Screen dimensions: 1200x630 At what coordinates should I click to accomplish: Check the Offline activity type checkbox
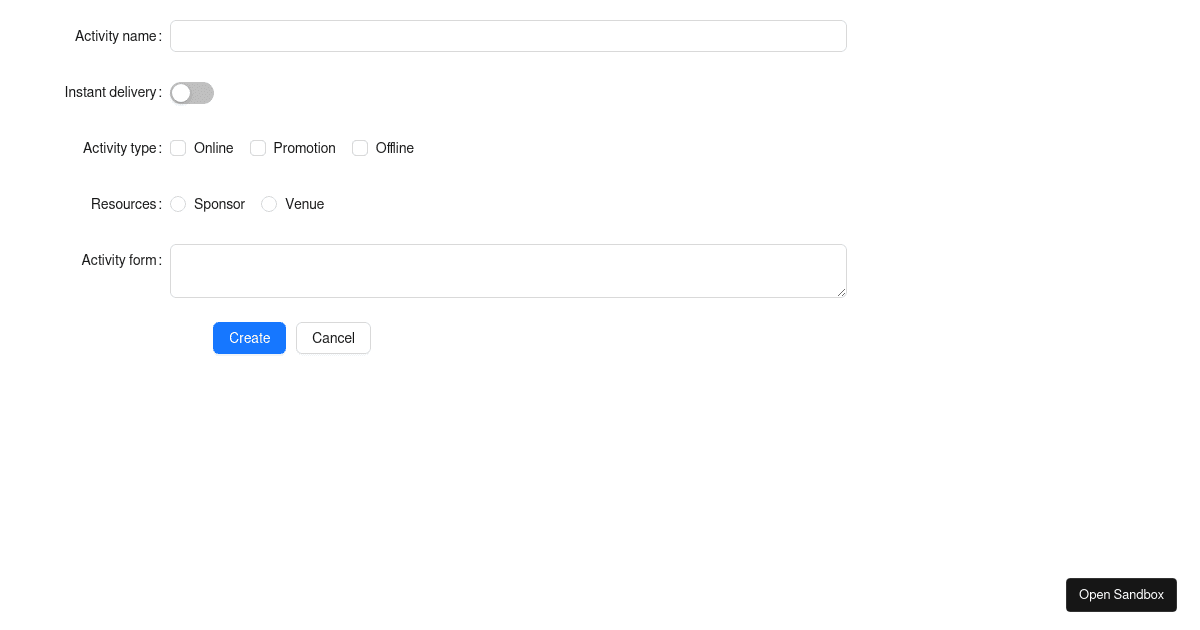click(x=360, y=148)
